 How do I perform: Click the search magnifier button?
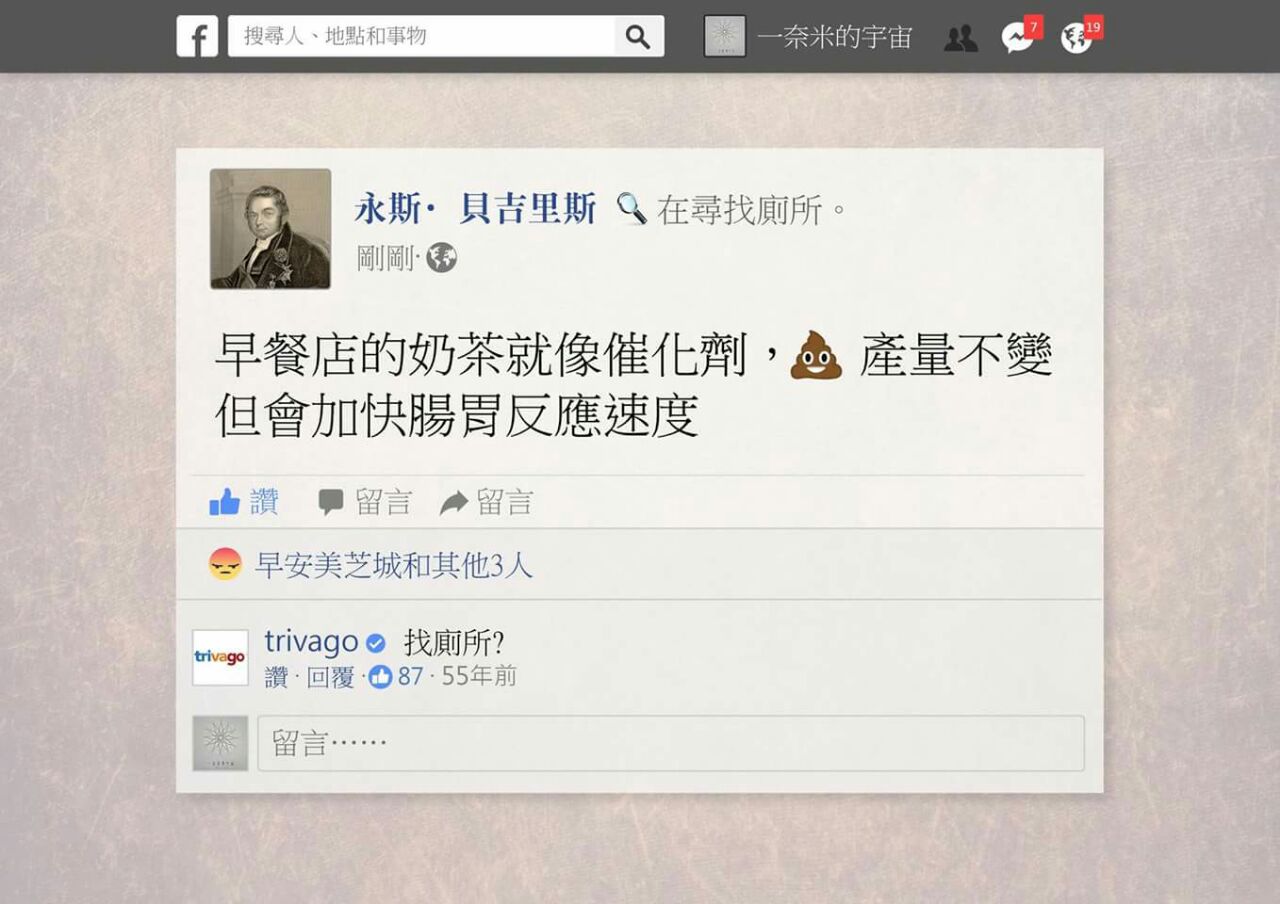pos(638,37)
